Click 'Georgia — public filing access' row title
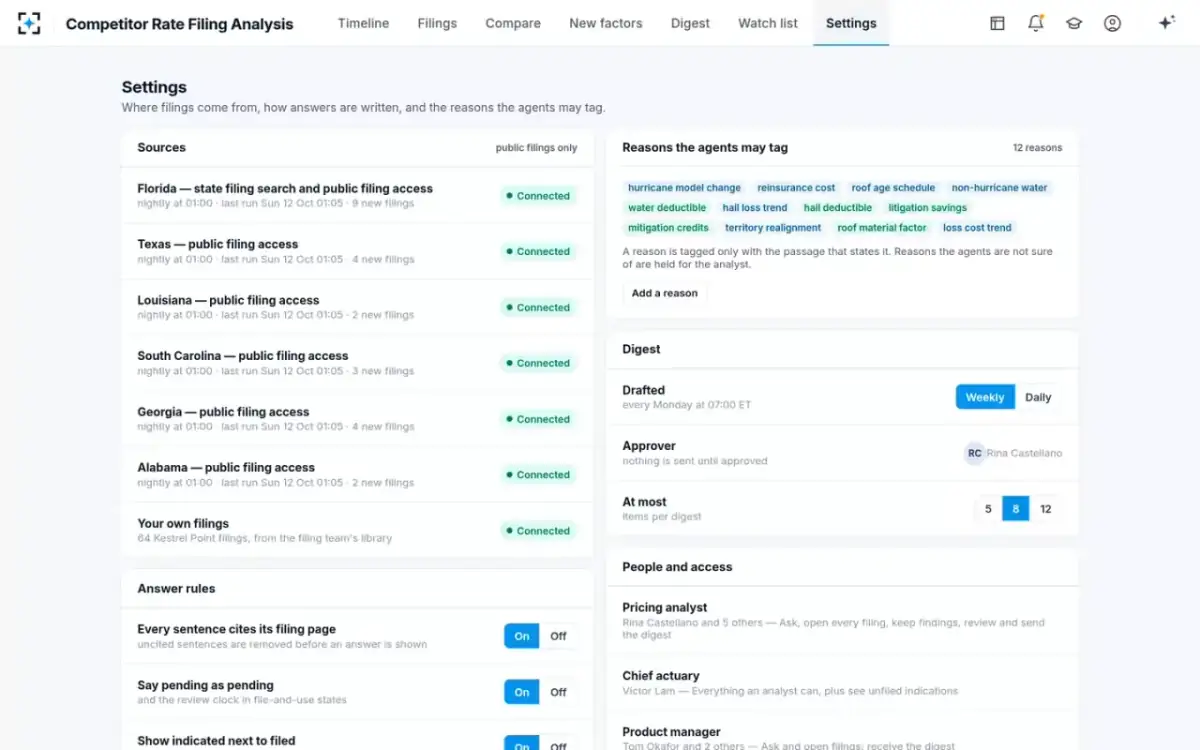Viewport: 1200px width, 750px height. coord(223,412)
